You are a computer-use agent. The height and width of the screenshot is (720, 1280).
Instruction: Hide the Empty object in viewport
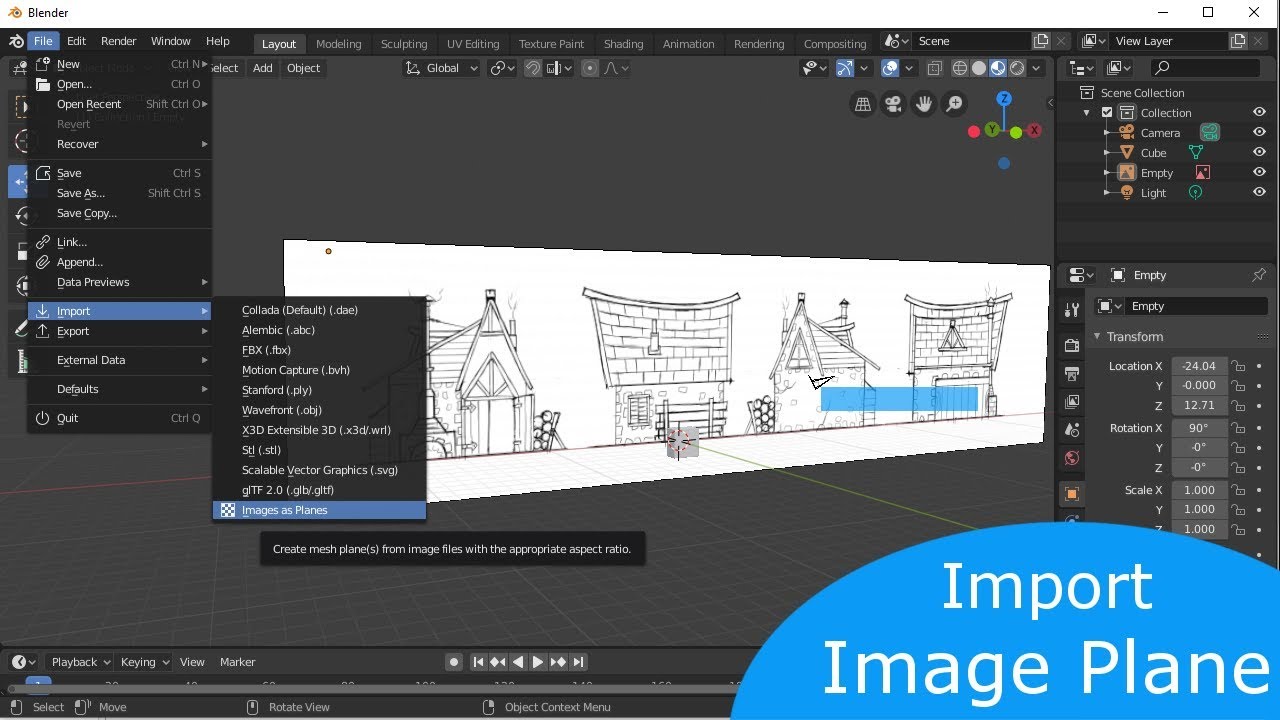click(x=1259, y=173)
